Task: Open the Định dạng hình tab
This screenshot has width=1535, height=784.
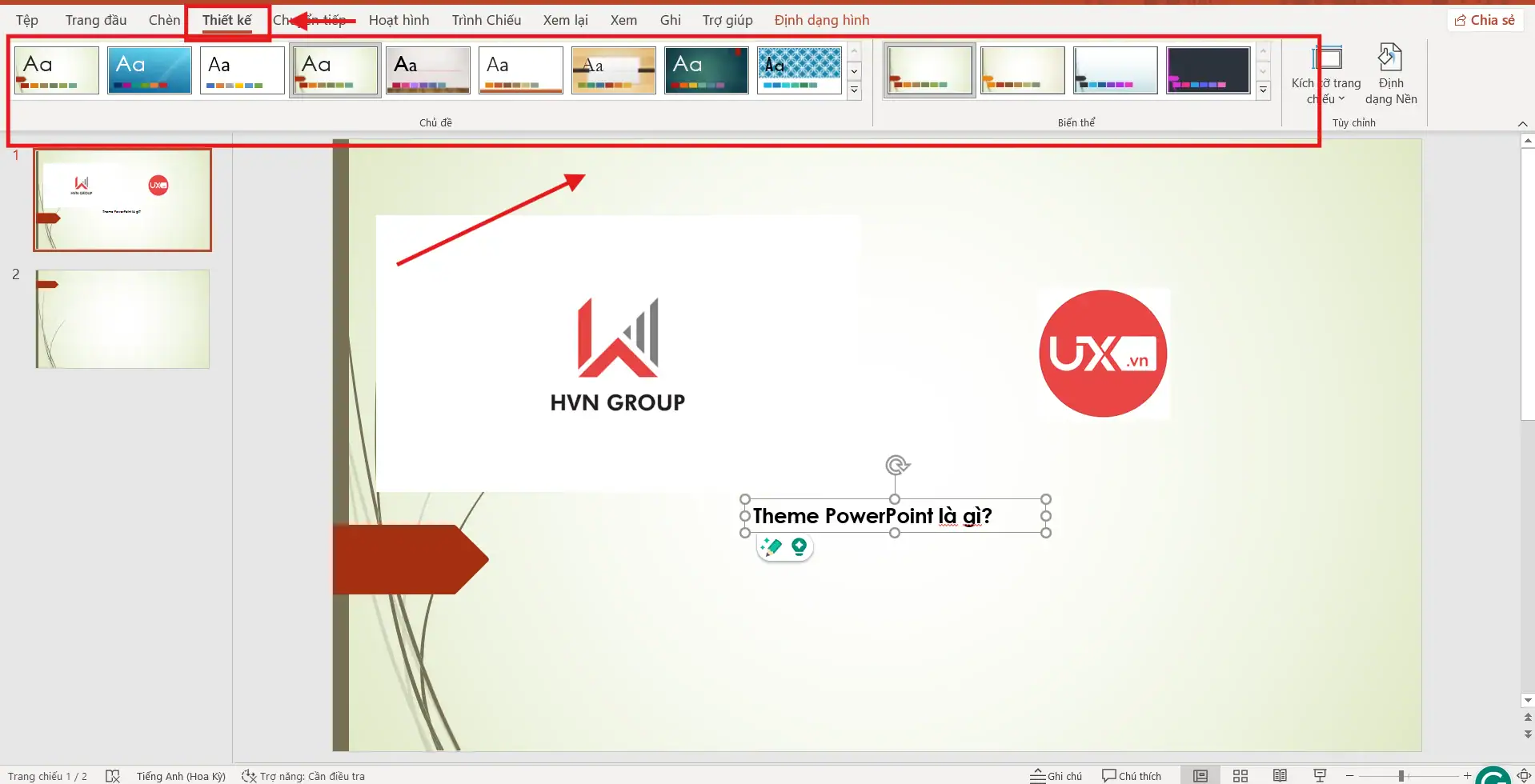Action: point(822,20)
